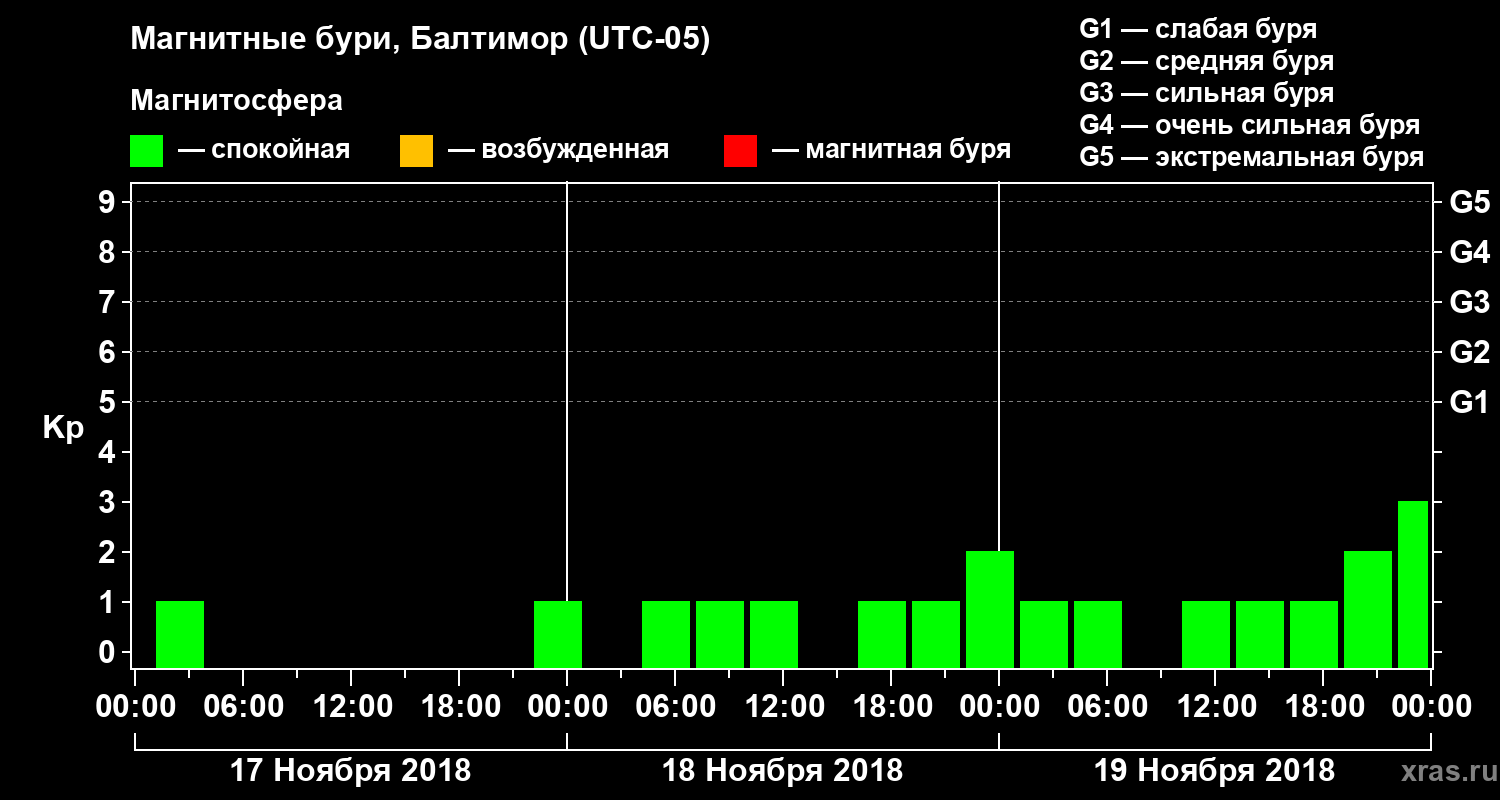Click the final '00:00' label ending 19 Ноября
Viewport: 1500px width, 800px height.
[1430, 706]
